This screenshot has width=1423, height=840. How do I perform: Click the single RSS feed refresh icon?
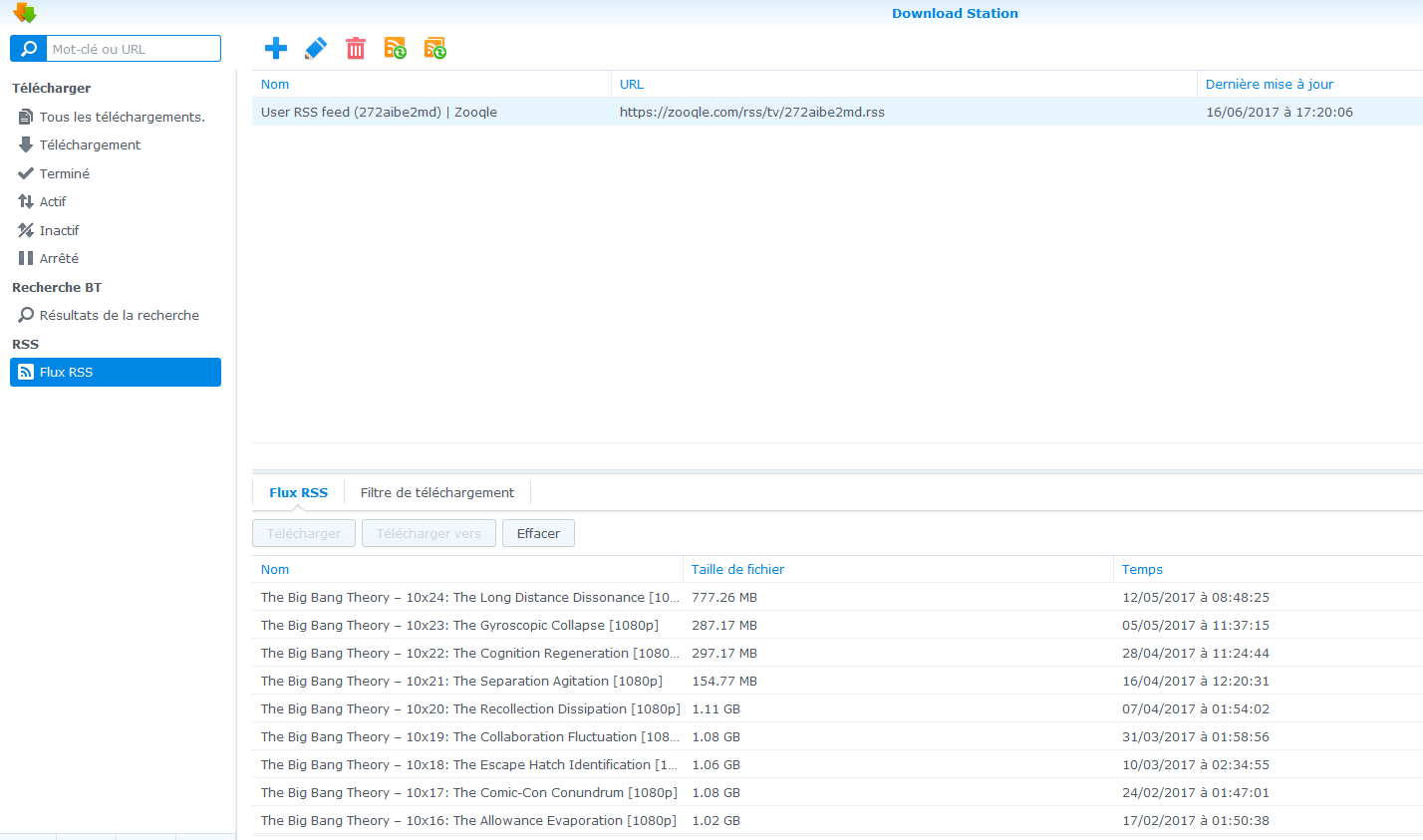[x=396, y=48]
